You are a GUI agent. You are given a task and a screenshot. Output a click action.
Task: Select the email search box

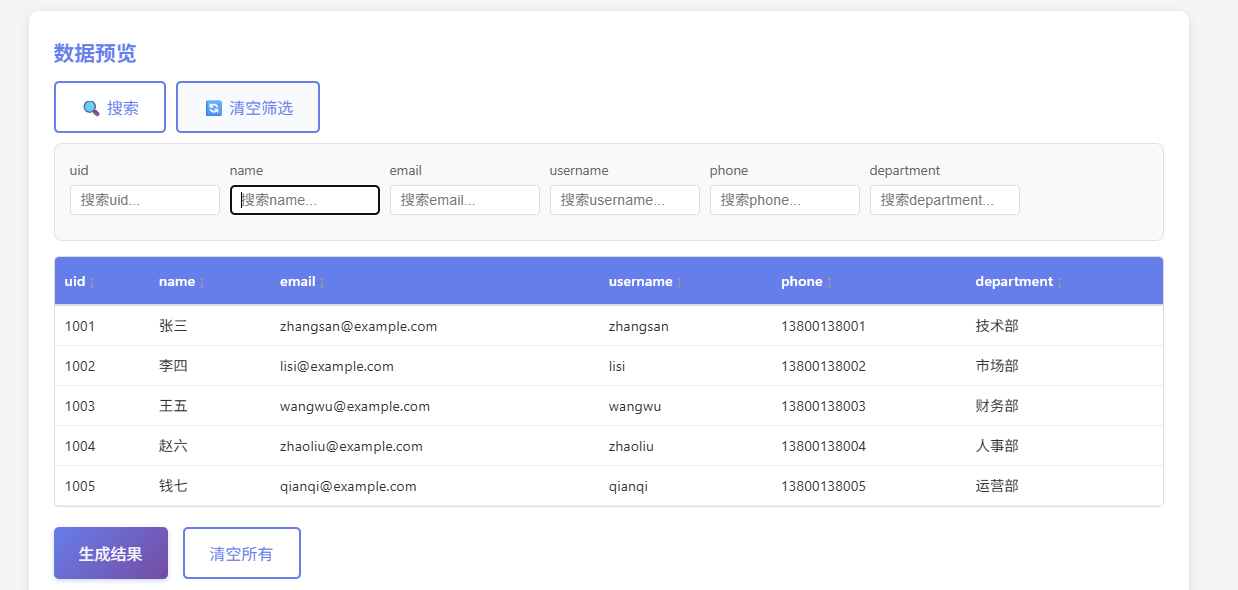[465, 200]
